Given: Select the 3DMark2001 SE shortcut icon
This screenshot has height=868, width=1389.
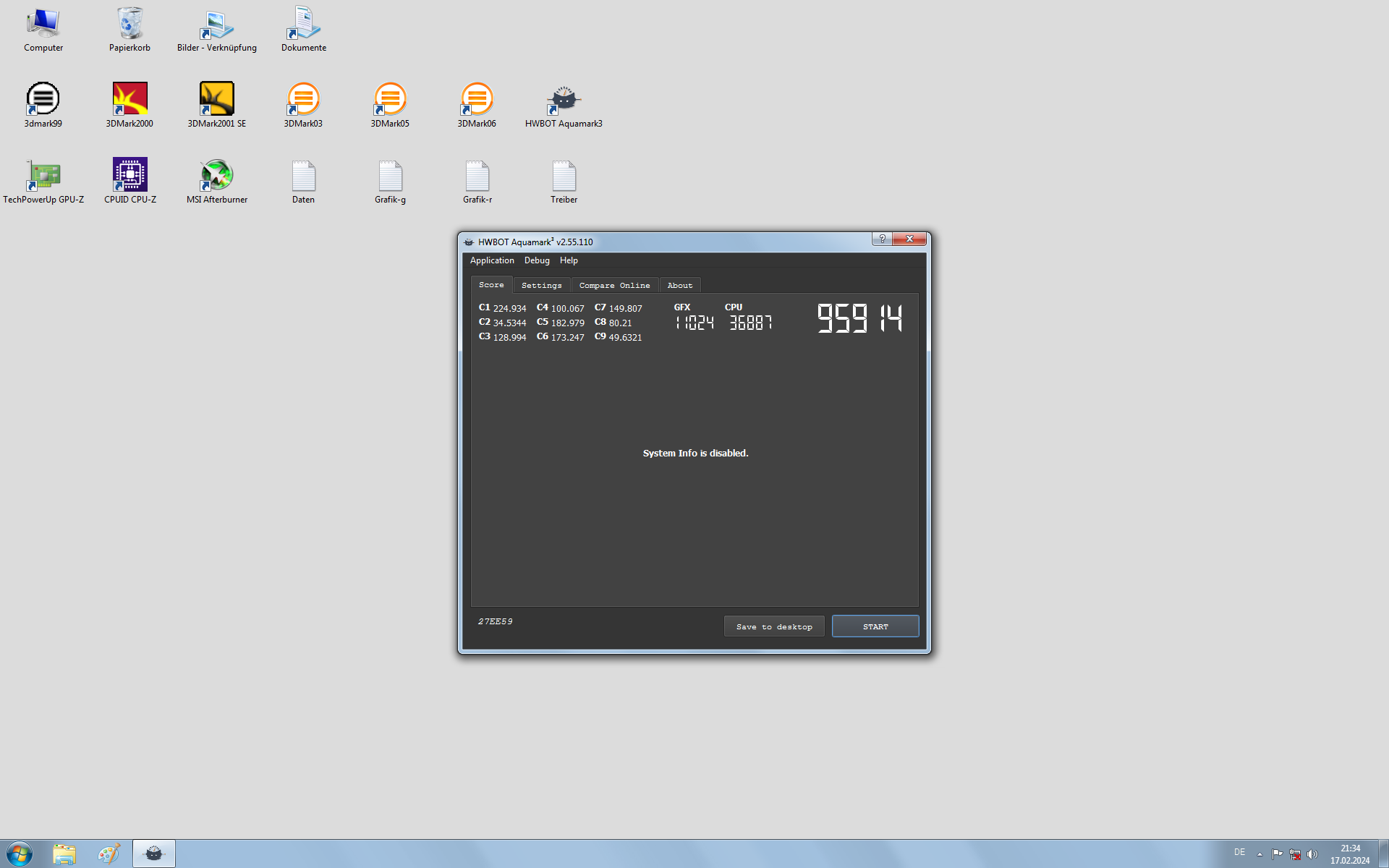Looking at the screenshot, I should [217, 106].
